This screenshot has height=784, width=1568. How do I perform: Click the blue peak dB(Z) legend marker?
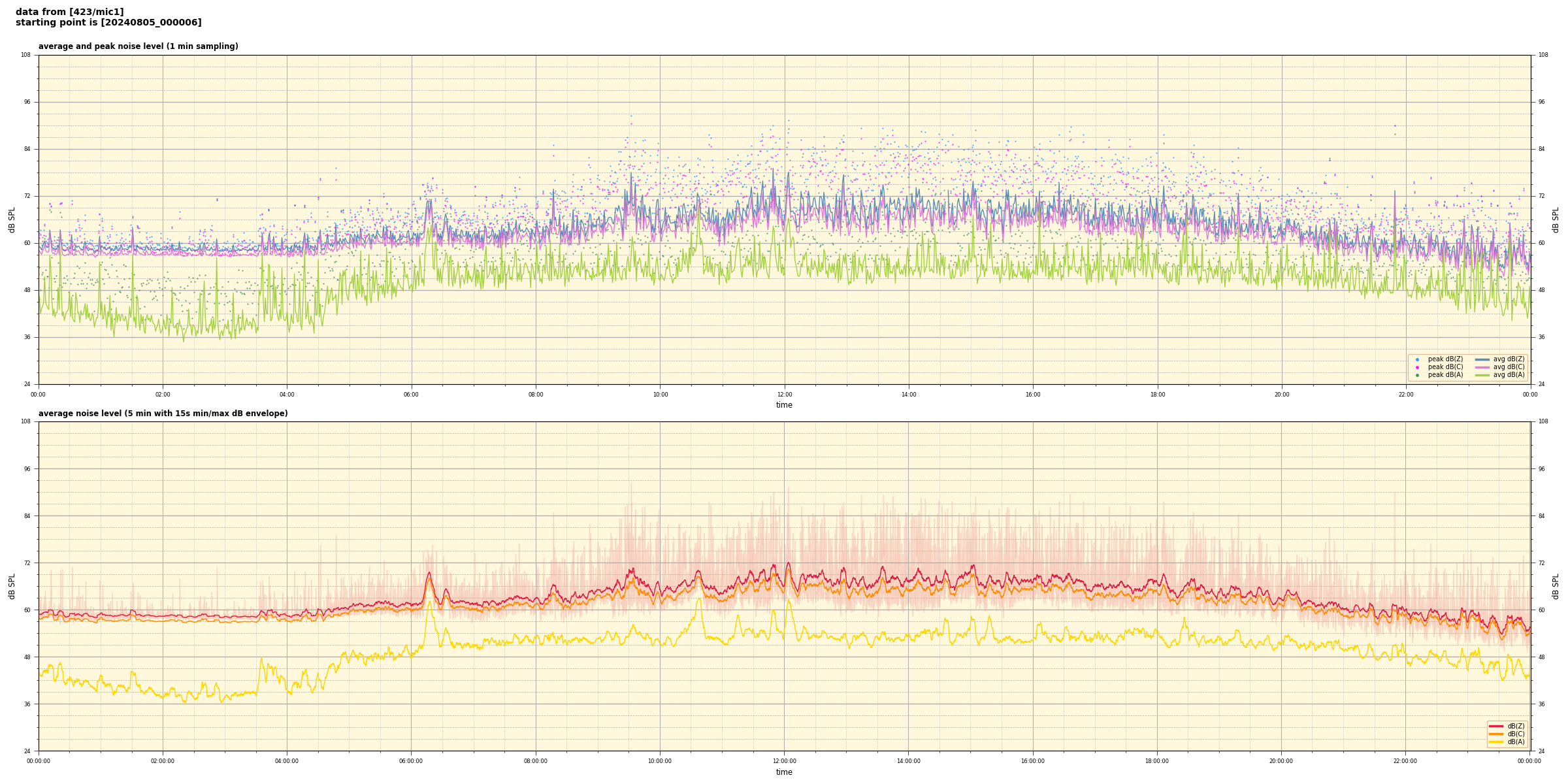1417,359
